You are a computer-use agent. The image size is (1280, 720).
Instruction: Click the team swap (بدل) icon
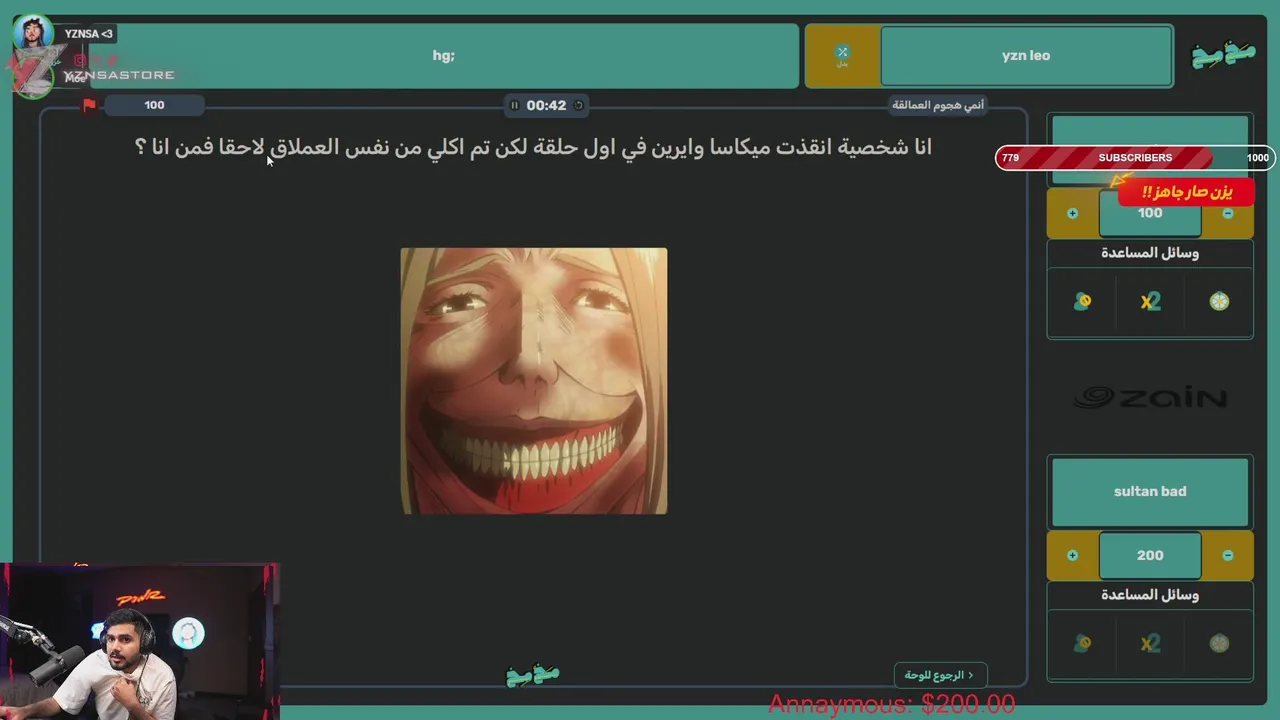coord(842,56)
